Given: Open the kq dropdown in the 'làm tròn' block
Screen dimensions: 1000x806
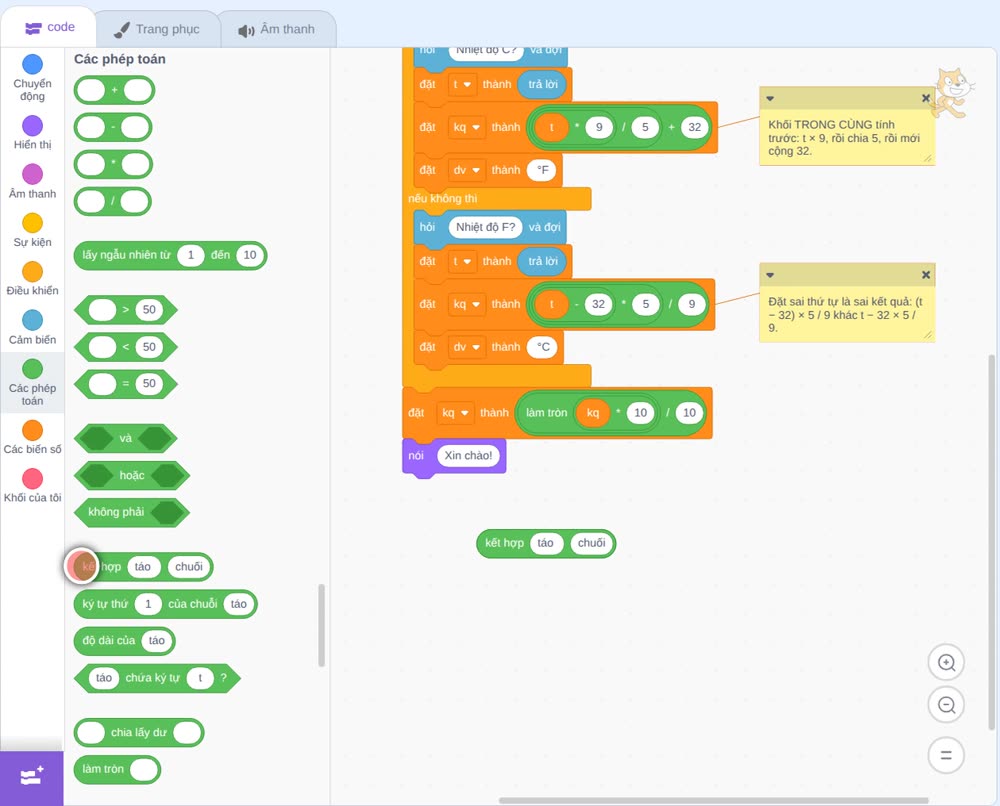Looking at the screenshot, I should [455, 413].
